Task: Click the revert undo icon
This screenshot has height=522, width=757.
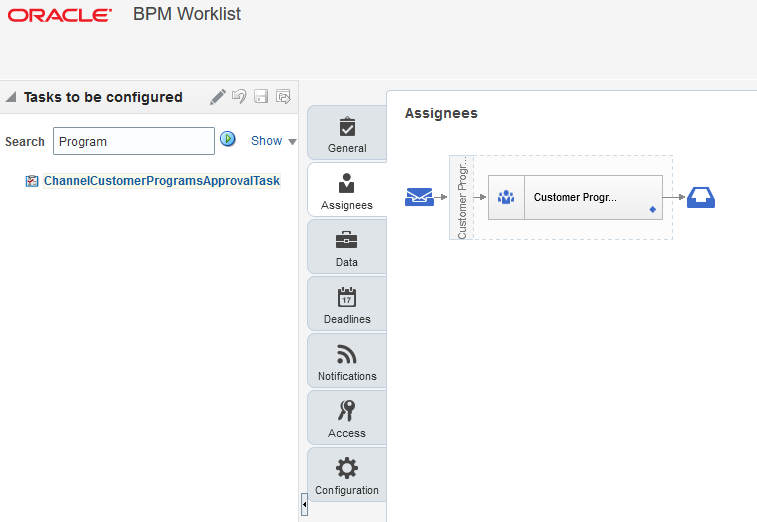Action: point(239,96)
